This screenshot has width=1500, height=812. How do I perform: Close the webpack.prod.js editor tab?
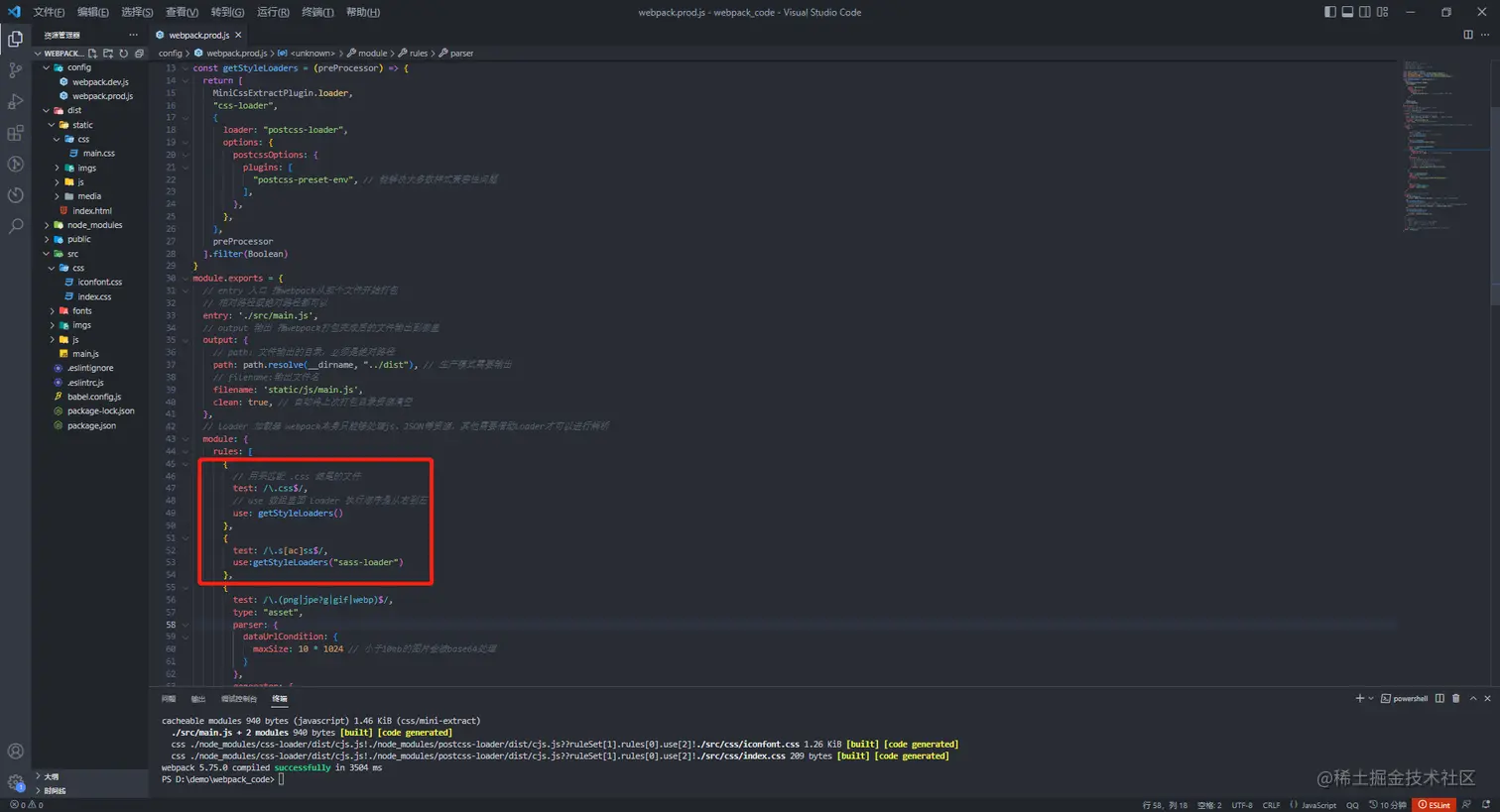(238, 35)
